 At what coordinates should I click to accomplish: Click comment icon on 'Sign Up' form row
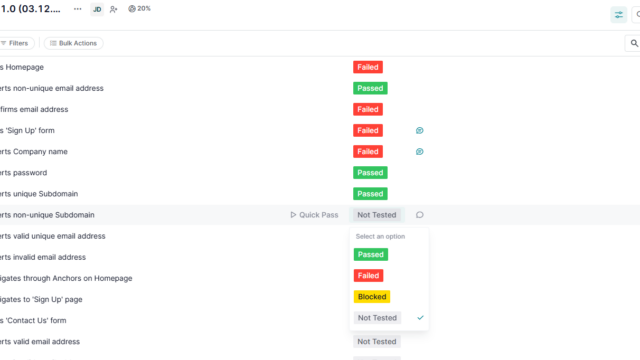click(420, 131)
